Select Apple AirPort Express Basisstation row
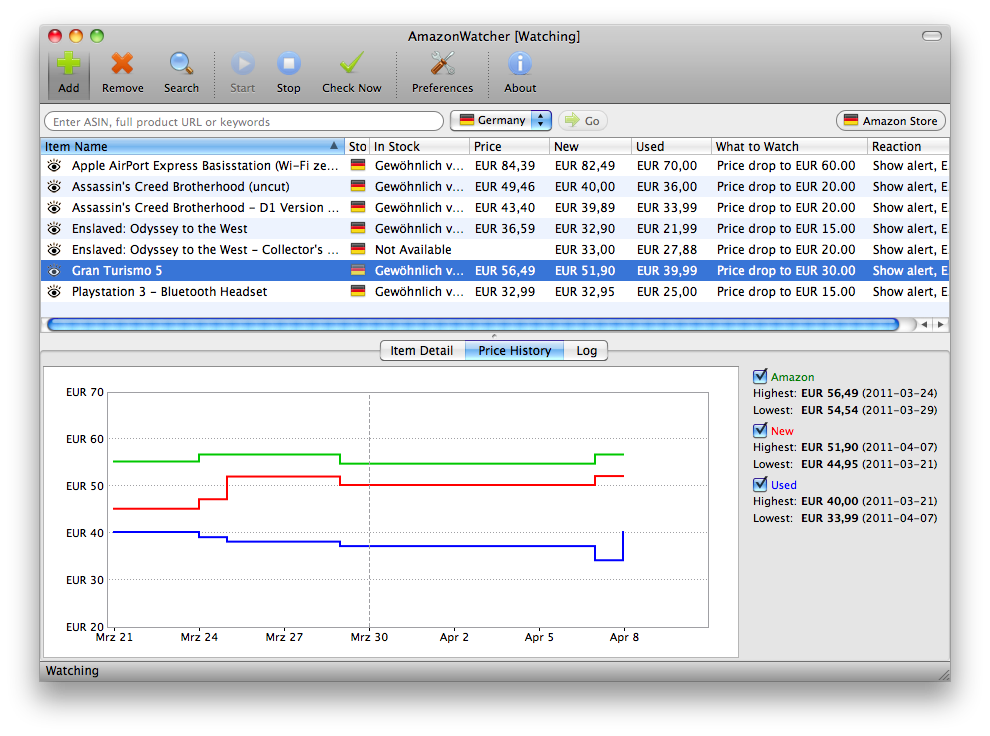Image resolution: width=990 pixels, height=736 pixels. [x=494, y=165]
